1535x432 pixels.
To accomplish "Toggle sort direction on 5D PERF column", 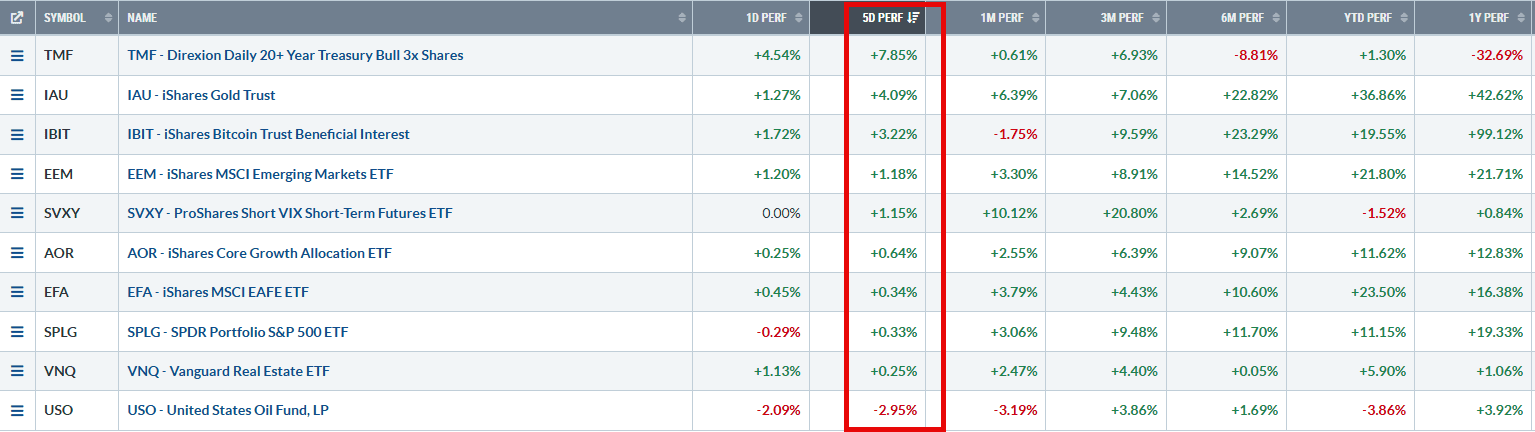I will coord(888,18).
